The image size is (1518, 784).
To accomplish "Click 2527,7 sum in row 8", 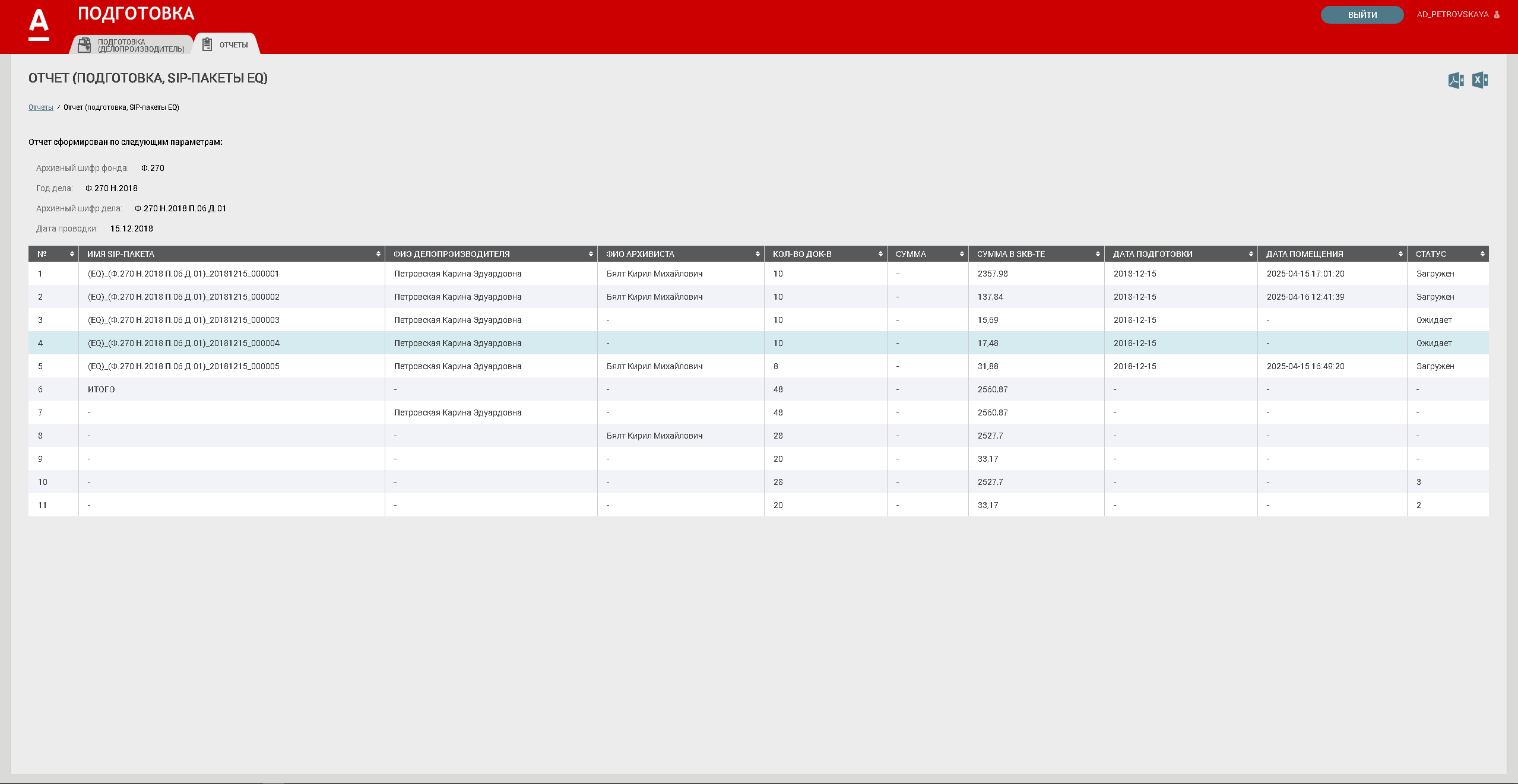I will 990,436.
